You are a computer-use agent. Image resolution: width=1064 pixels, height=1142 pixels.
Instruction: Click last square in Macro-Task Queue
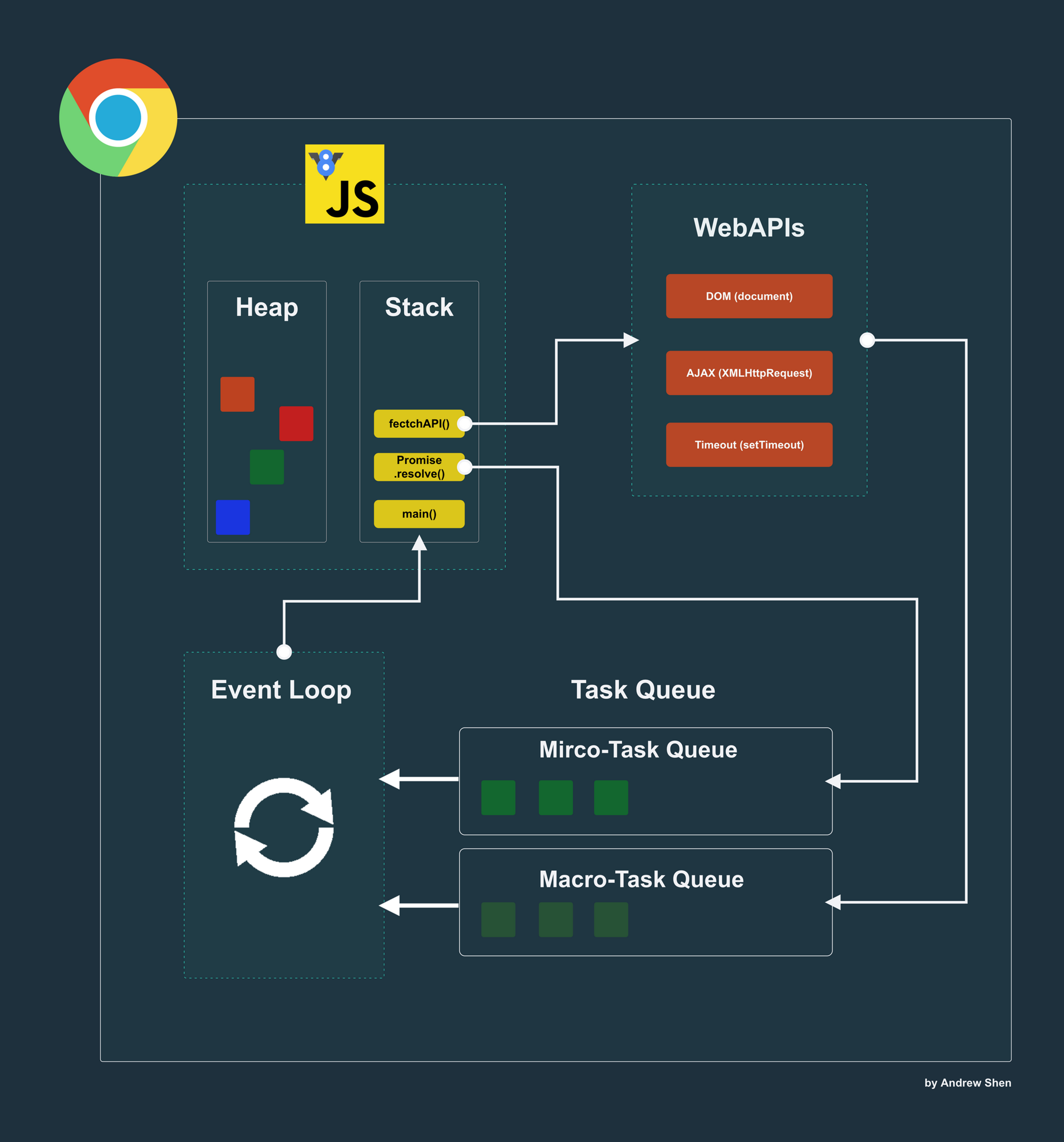click(611, 920)
